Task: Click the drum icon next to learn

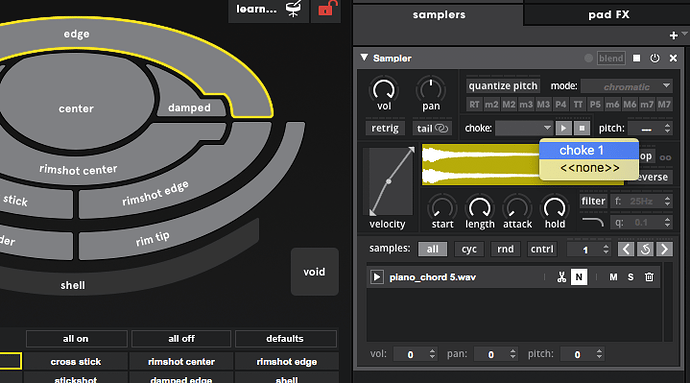Action: click(x=294, y=8)
